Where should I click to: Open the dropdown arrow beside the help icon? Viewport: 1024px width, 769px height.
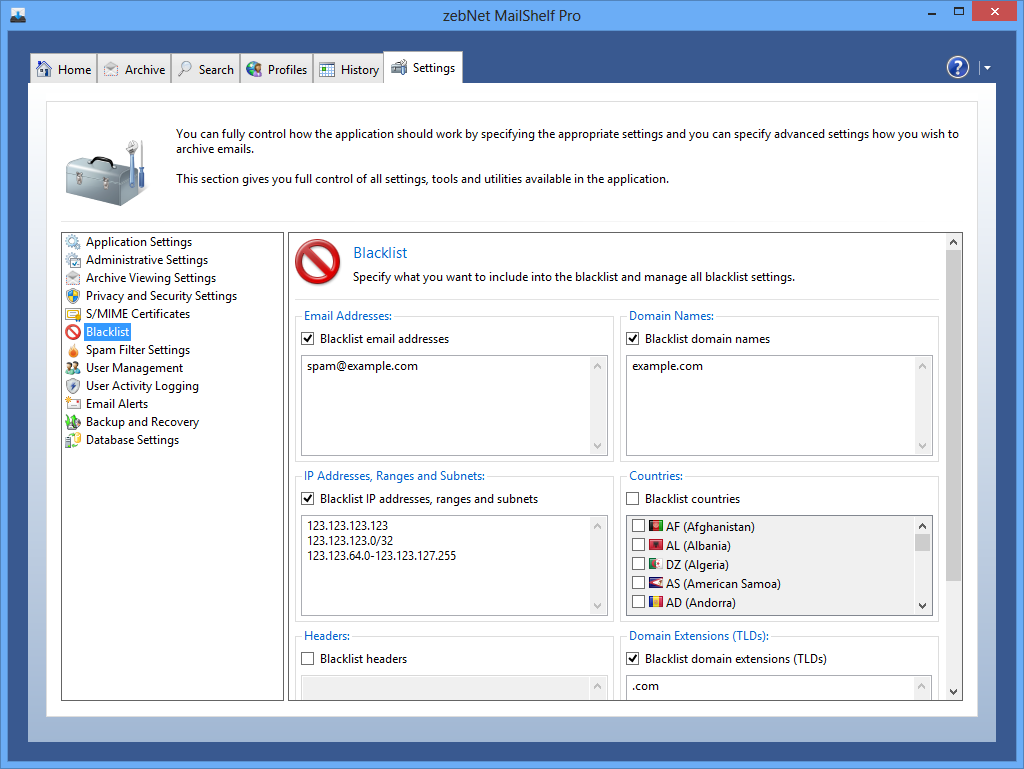tap(987, 68)
